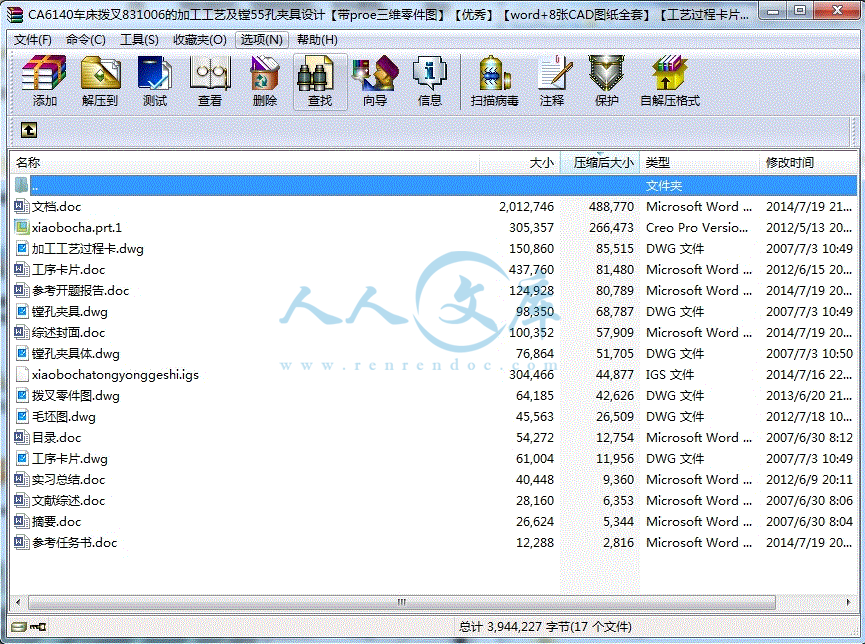Click the DWG icon of 拨叉零件图.dwg
865x644 pixels.
(x=22, y=395)
